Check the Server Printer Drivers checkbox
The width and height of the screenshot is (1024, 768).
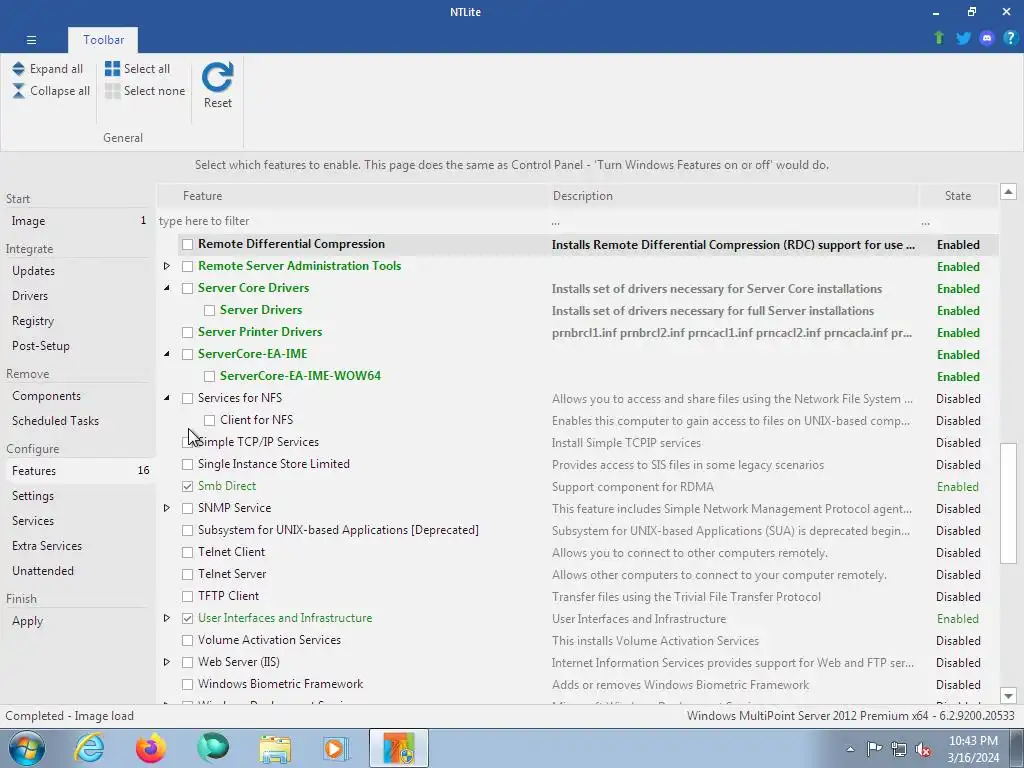point(187,332)
